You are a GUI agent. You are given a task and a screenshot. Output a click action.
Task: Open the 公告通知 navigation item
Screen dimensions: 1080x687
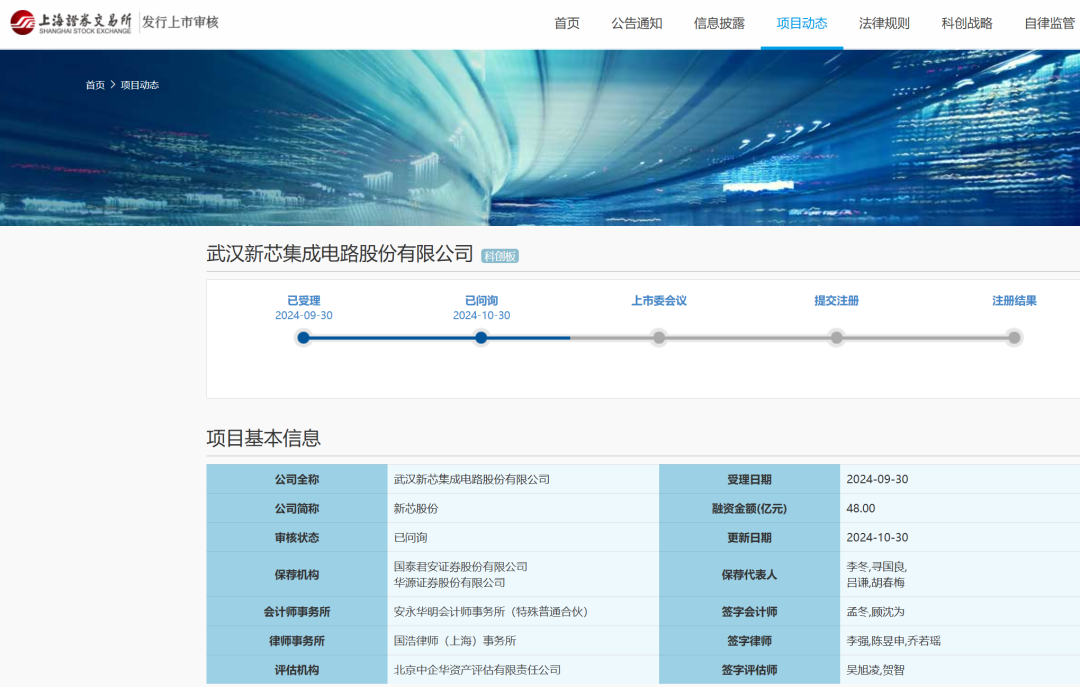click(x=637, y=24)
